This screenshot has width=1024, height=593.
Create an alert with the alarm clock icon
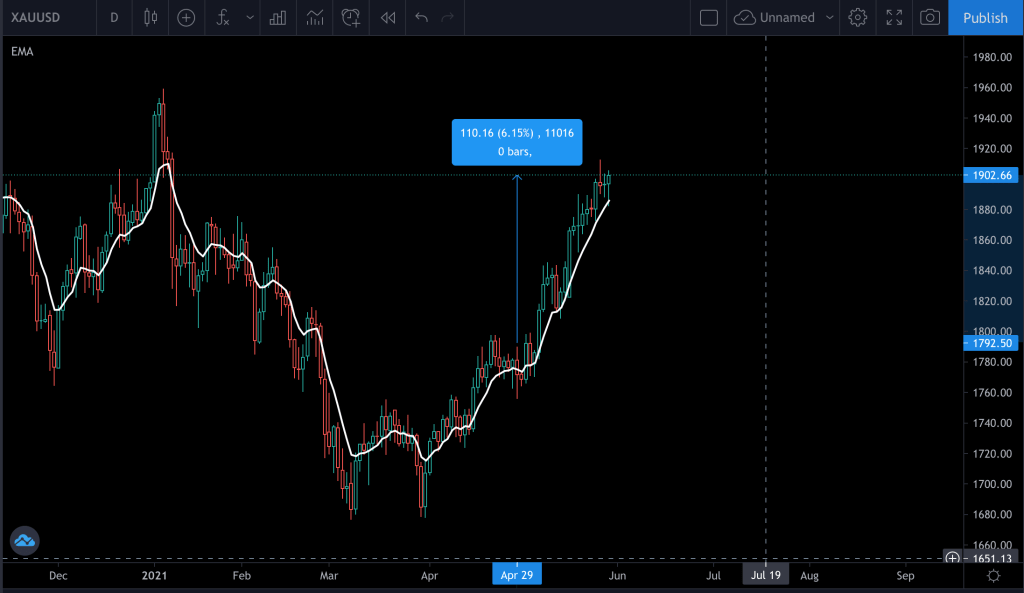(x=351, y=17)
